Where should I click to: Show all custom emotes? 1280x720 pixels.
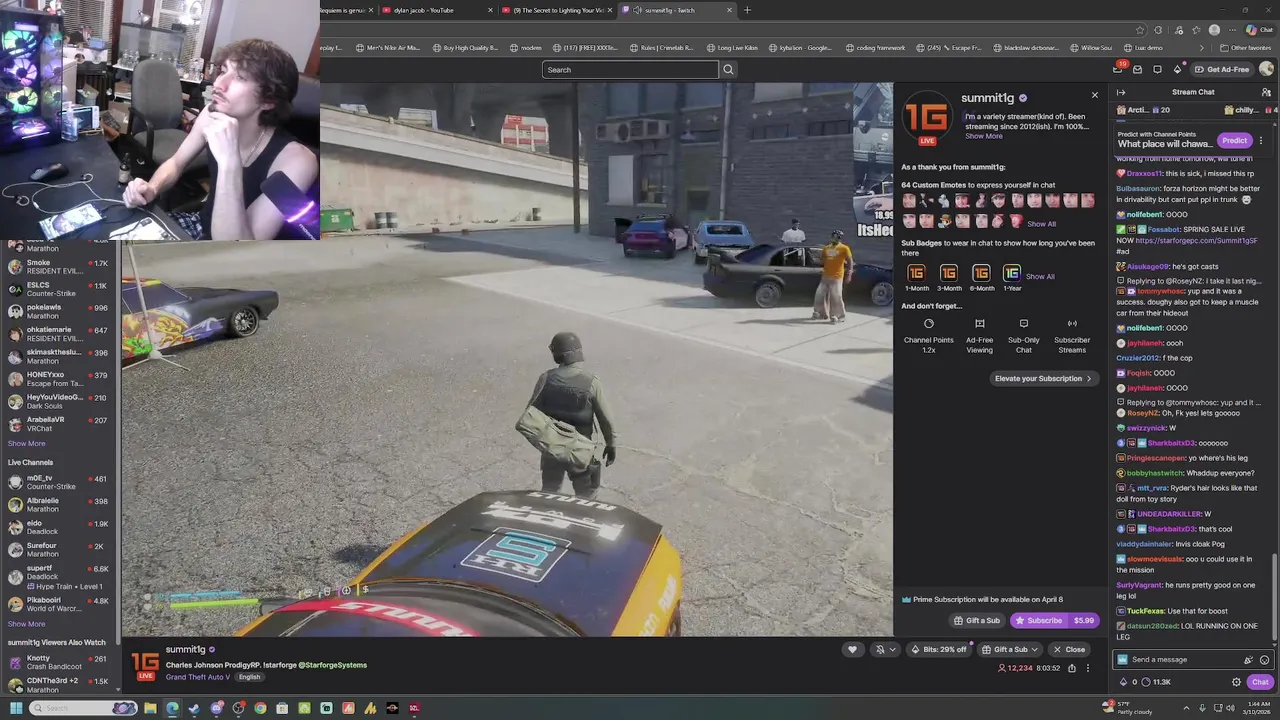pyautogui.click(x=1041, y=224)
